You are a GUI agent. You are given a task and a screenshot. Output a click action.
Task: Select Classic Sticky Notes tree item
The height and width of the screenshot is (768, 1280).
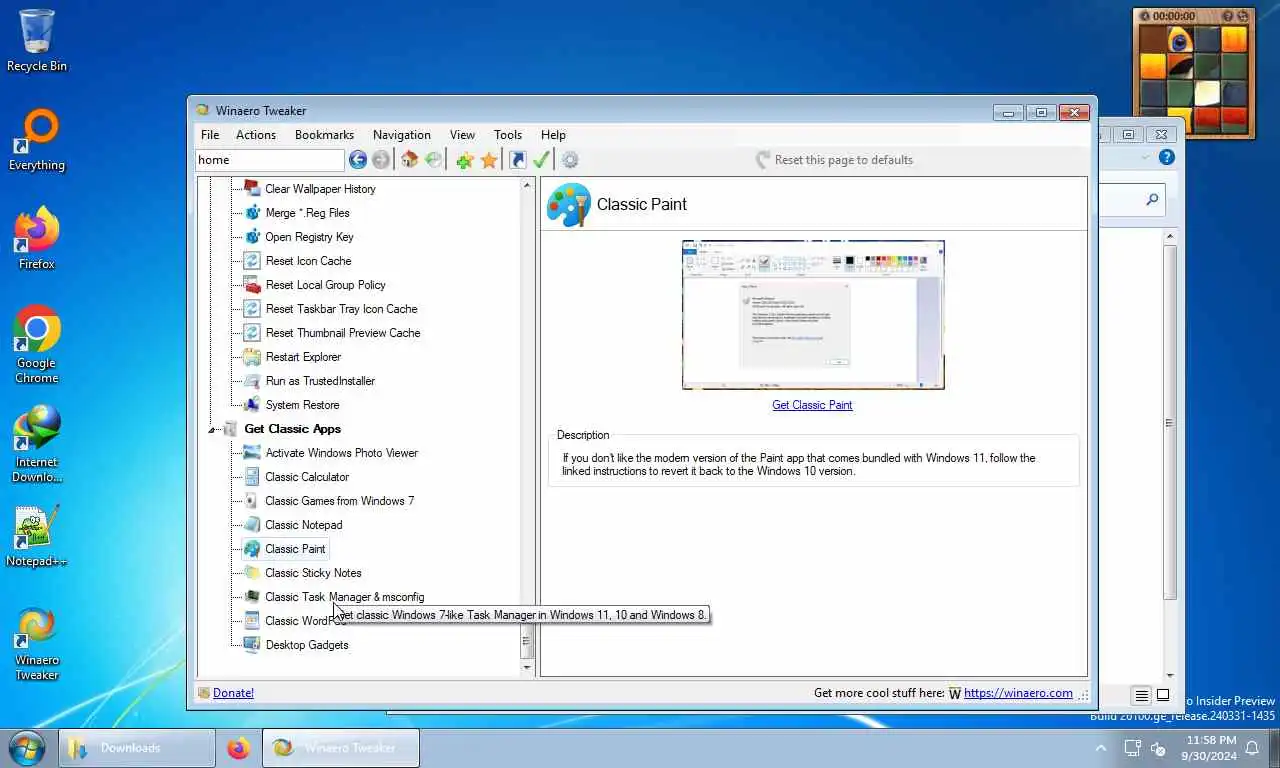[x=313, y=573]
